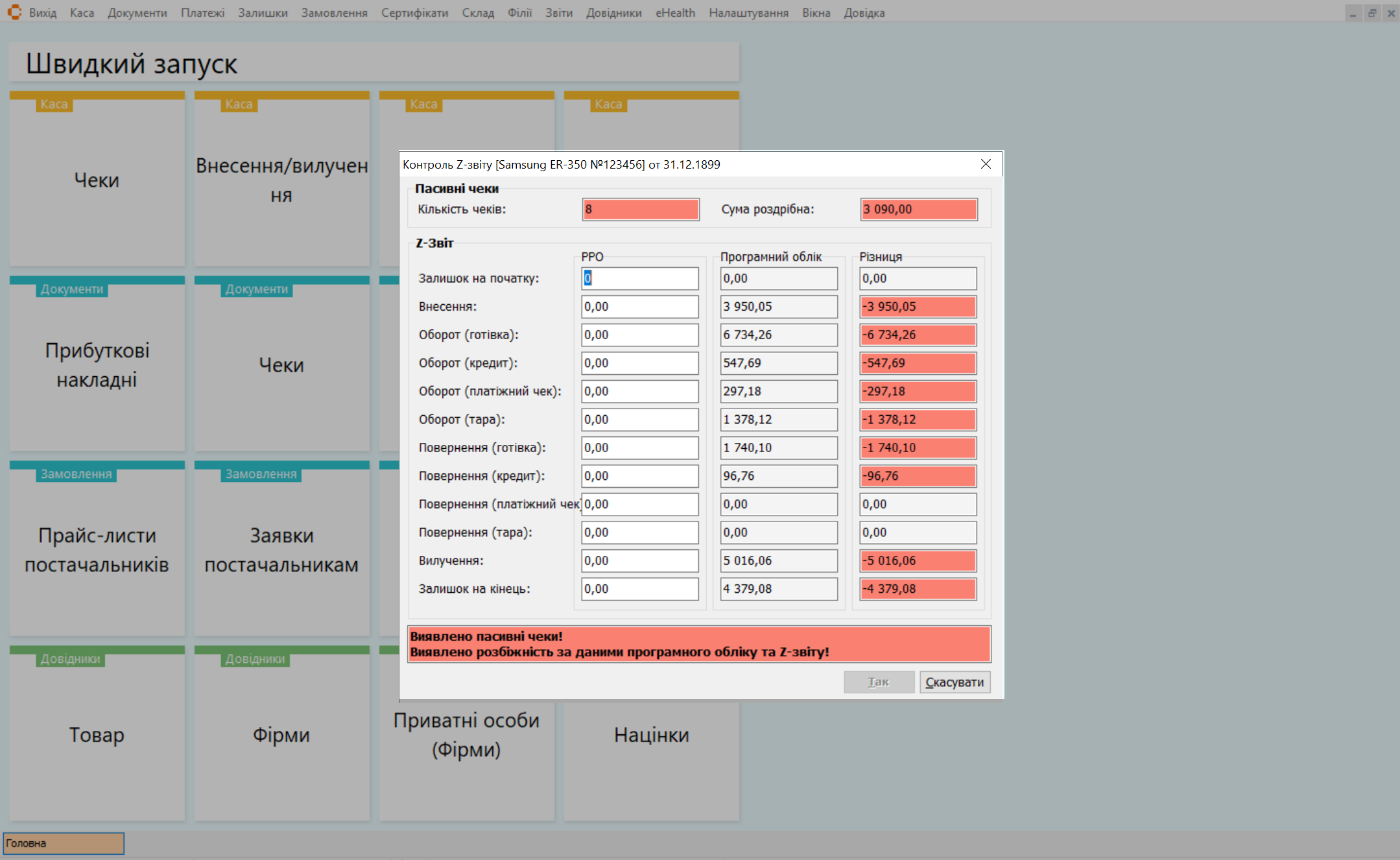Open the Товар quick launch tile
The height and width of the screenshot is (860, 1400).
pos(97,734)
